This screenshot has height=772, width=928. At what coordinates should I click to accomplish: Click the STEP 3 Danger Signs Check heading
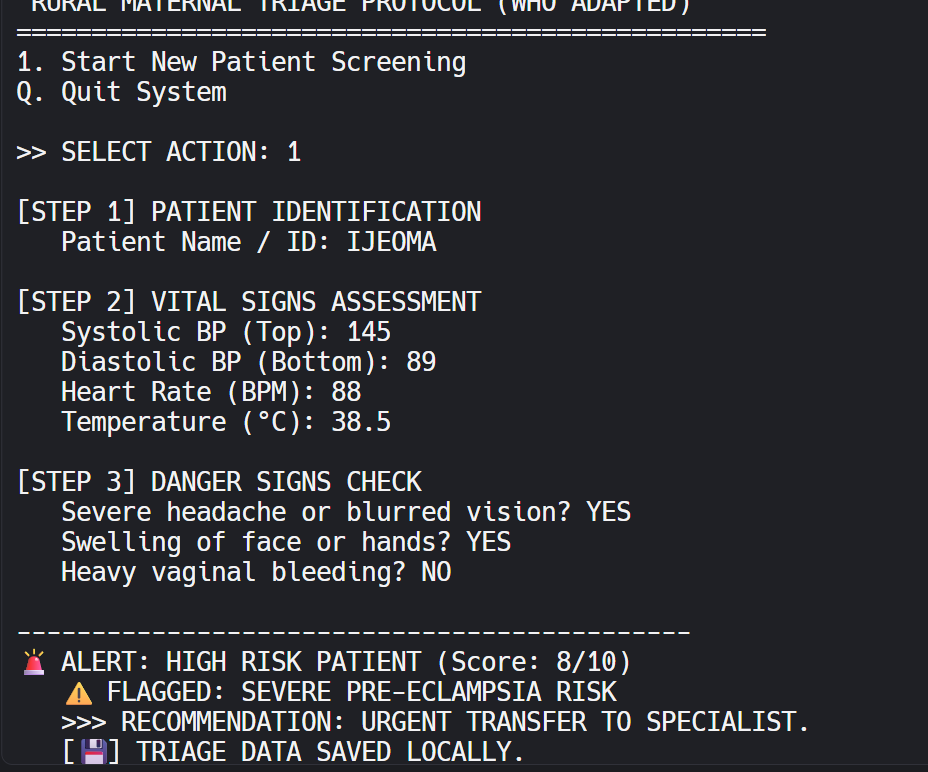point(219,482)
